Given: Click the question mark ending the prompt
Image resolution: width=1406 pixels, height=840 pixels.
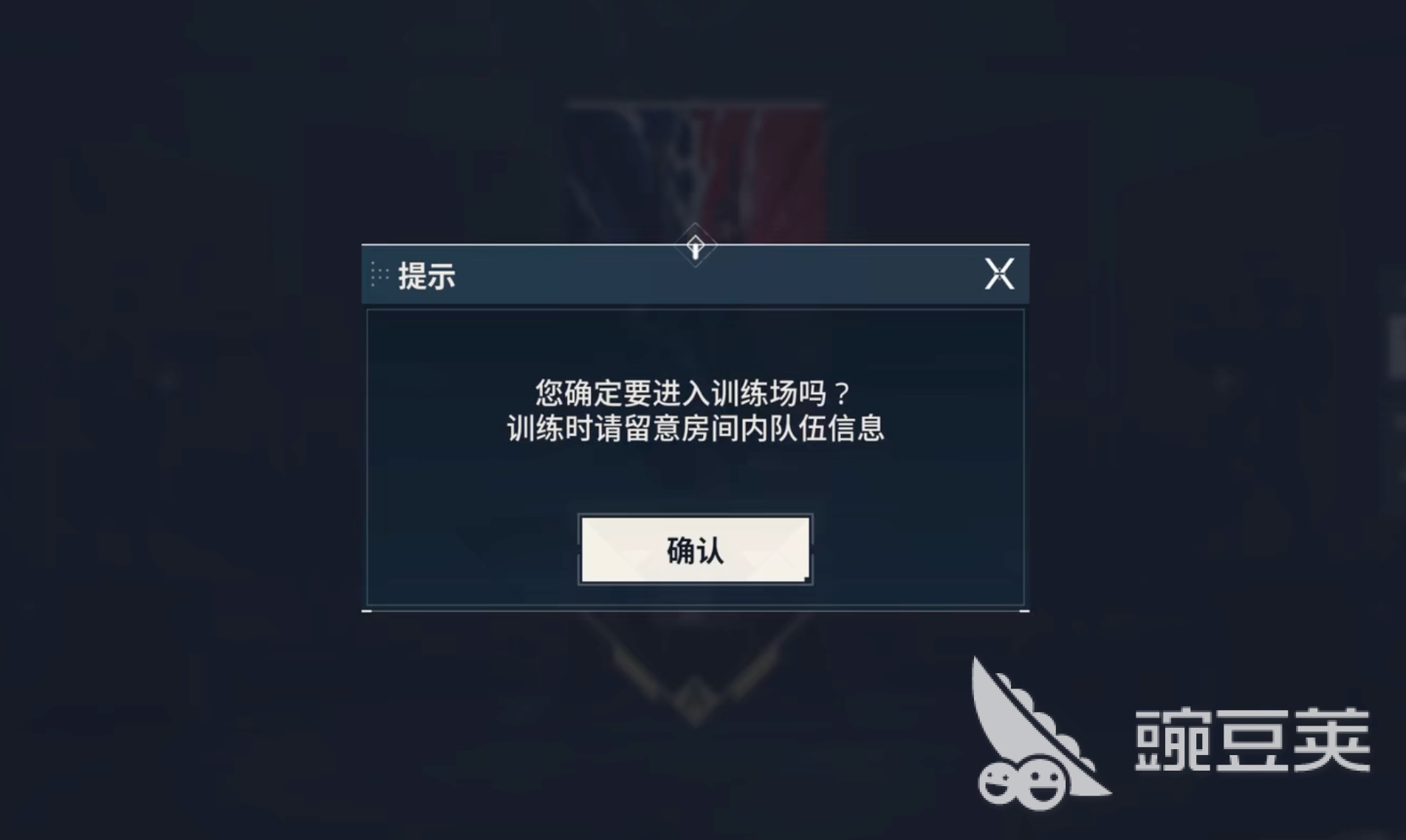Looking at the screenshot, I should coord(842,393).
